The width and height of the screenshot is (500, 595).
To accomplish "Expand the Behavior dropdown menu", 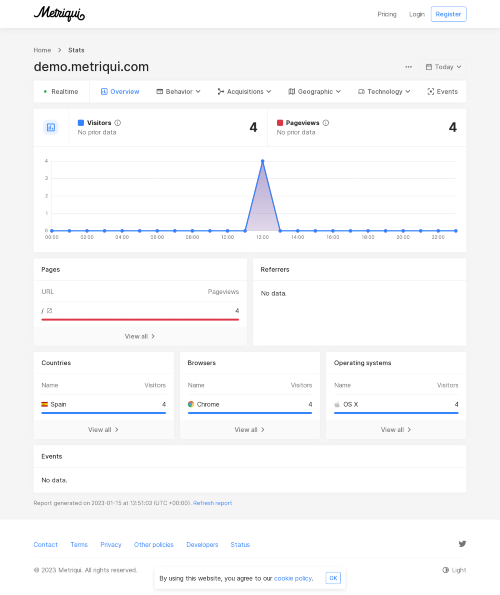I will click(178, 91).
